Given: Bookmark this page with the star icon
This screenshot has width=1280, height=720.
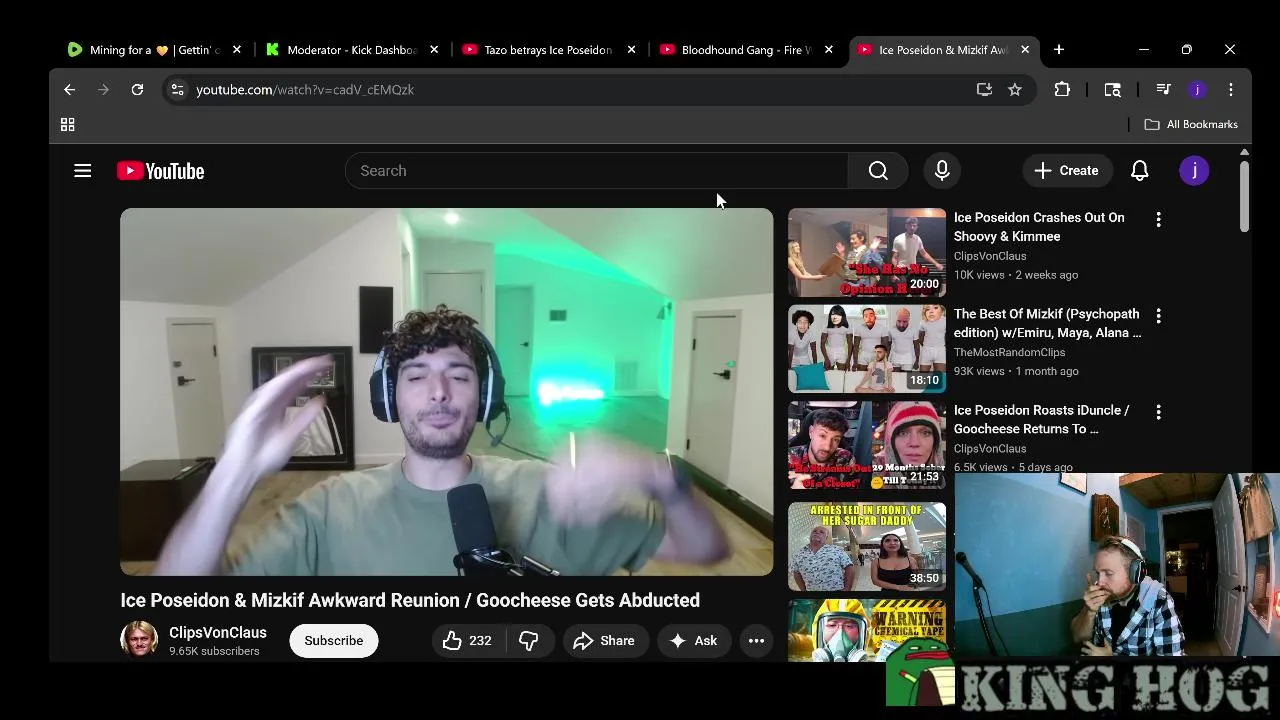Looking at the screenshot, I should point(1015,90).
